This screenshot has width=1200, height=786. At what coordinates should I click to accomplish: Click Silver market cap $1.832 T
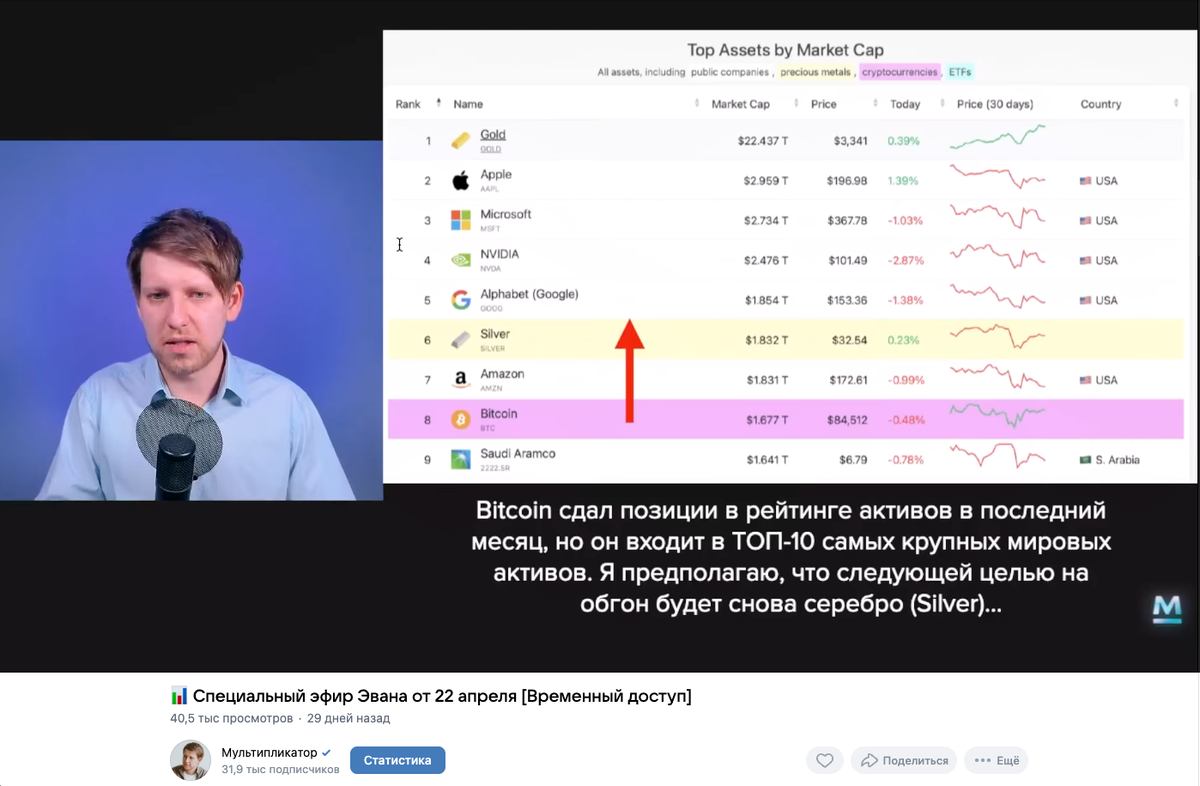(766, 341)
